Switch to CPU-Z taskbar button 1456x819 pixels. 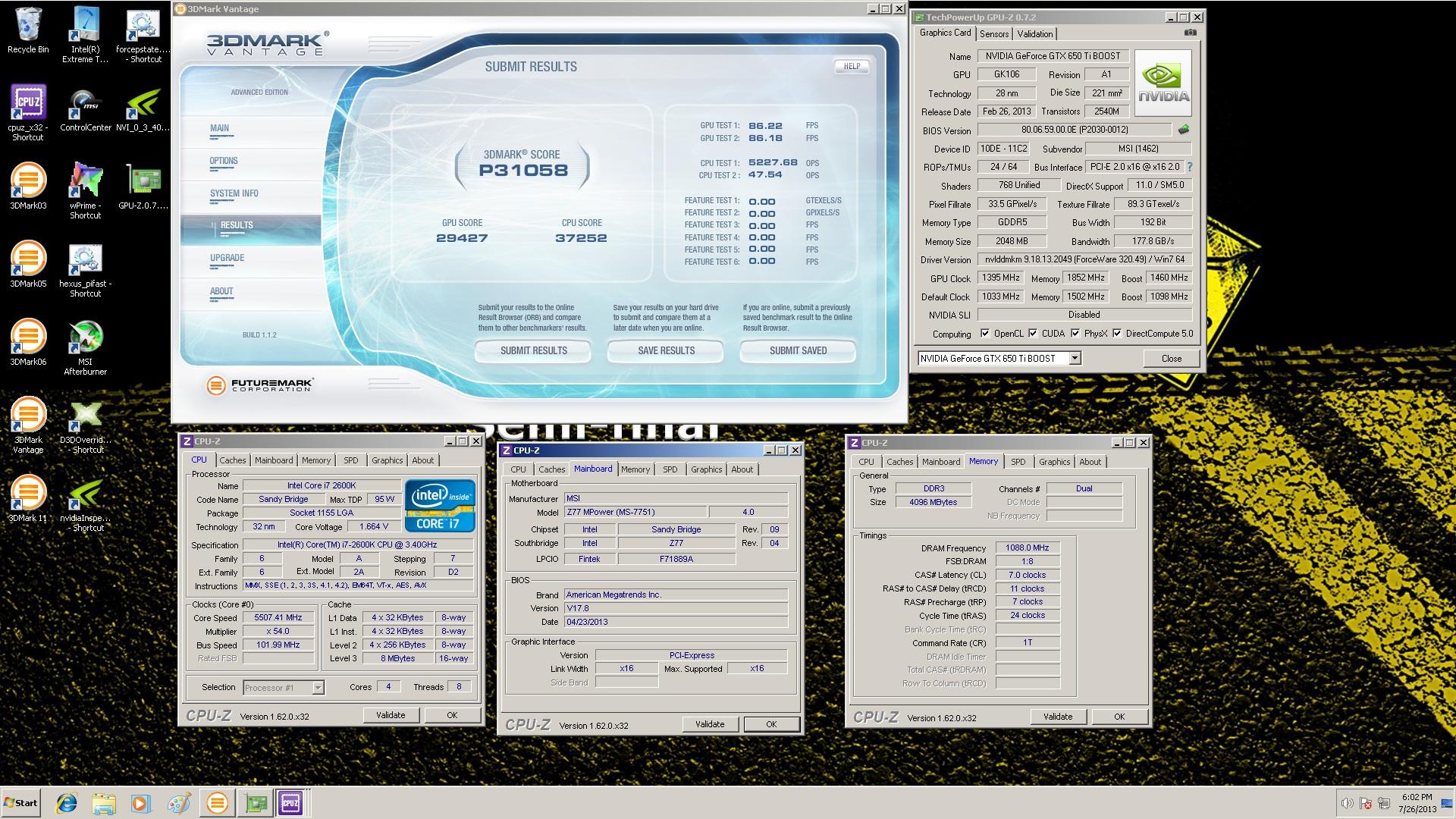290,803
